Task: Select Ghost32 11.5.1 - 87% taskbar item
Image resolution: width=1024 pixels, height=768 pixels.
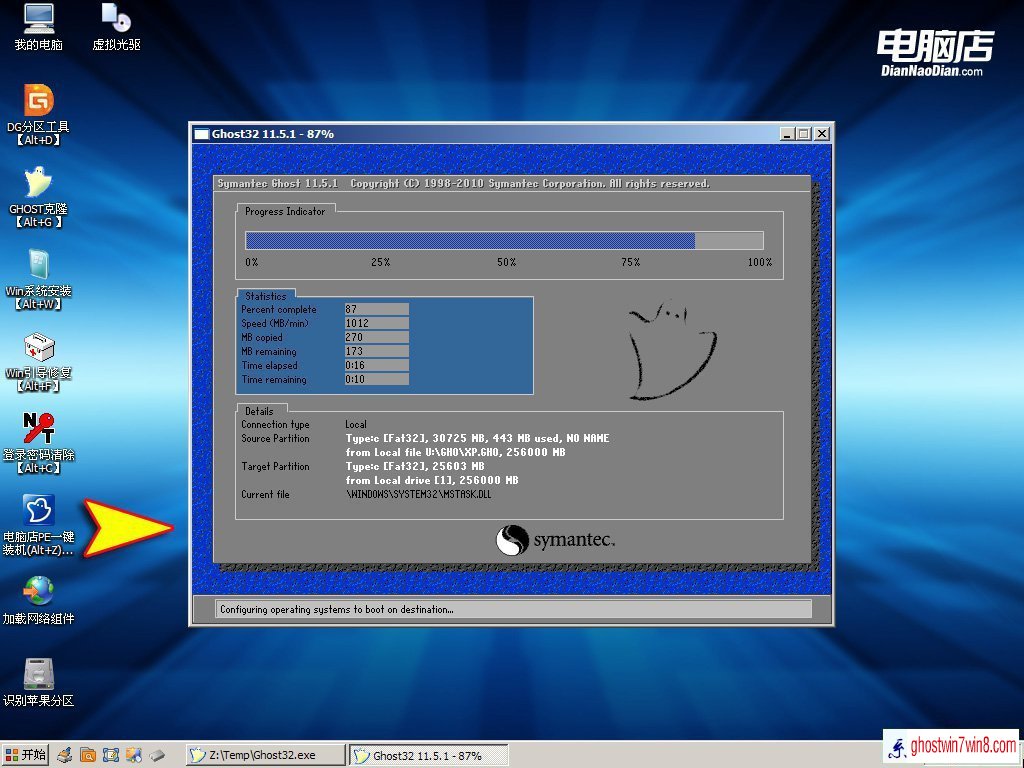Action: click(428, 755)
